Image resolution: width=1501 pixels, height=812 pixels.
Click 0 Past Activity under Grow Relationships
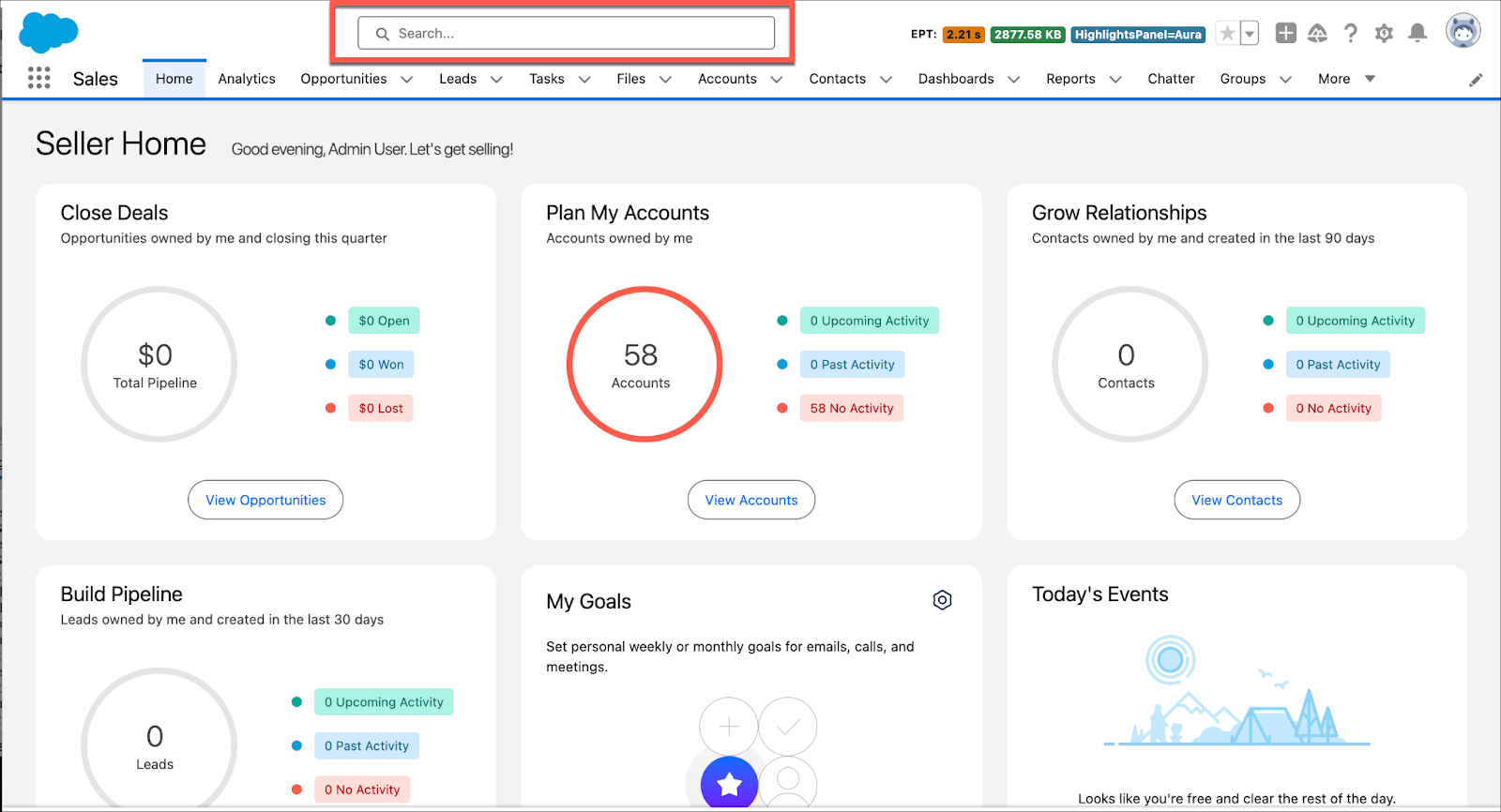point(1338,365)
